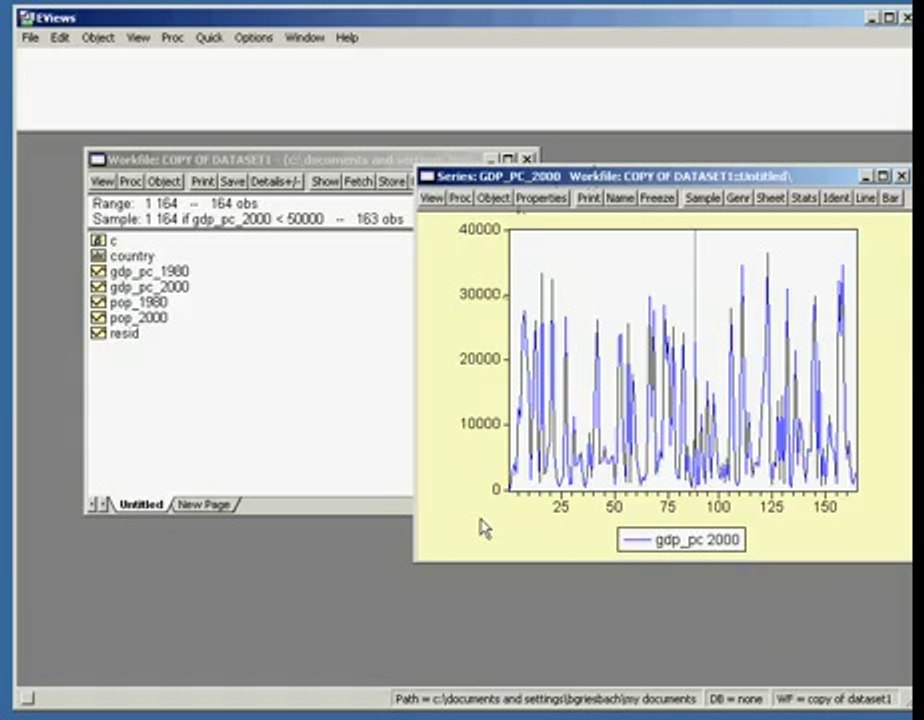Viewport: 924px width, 720px height.
Task: Click Store button in Workfile window
Action: [392, 181]
